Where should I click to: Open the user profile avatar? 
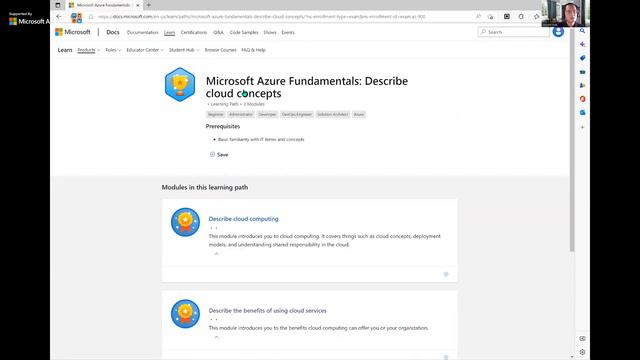click(558, 32)
